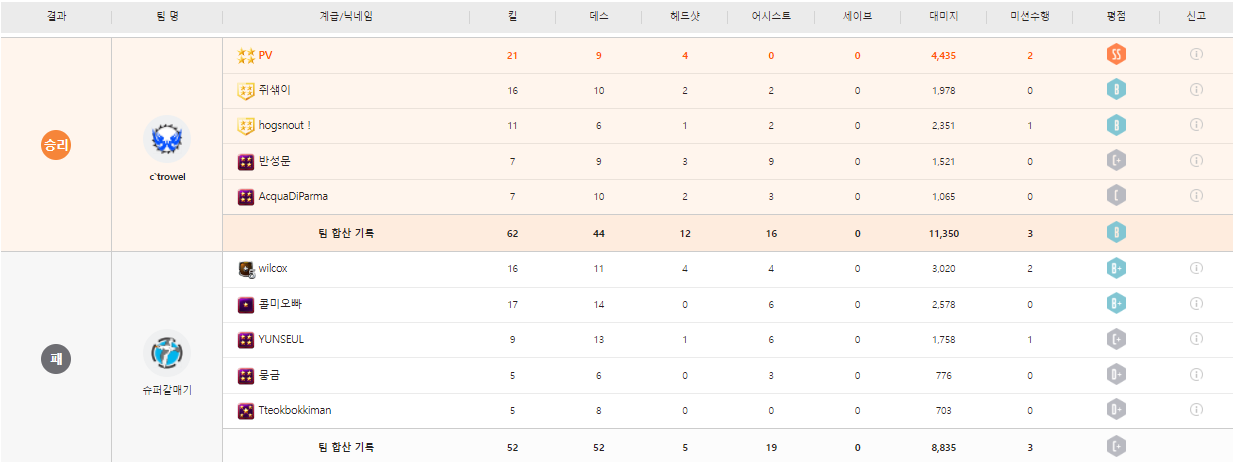The image size is (1238, 462).
Task: Click the report icon for 쥐색이
Action: [x=1196, y=90]
